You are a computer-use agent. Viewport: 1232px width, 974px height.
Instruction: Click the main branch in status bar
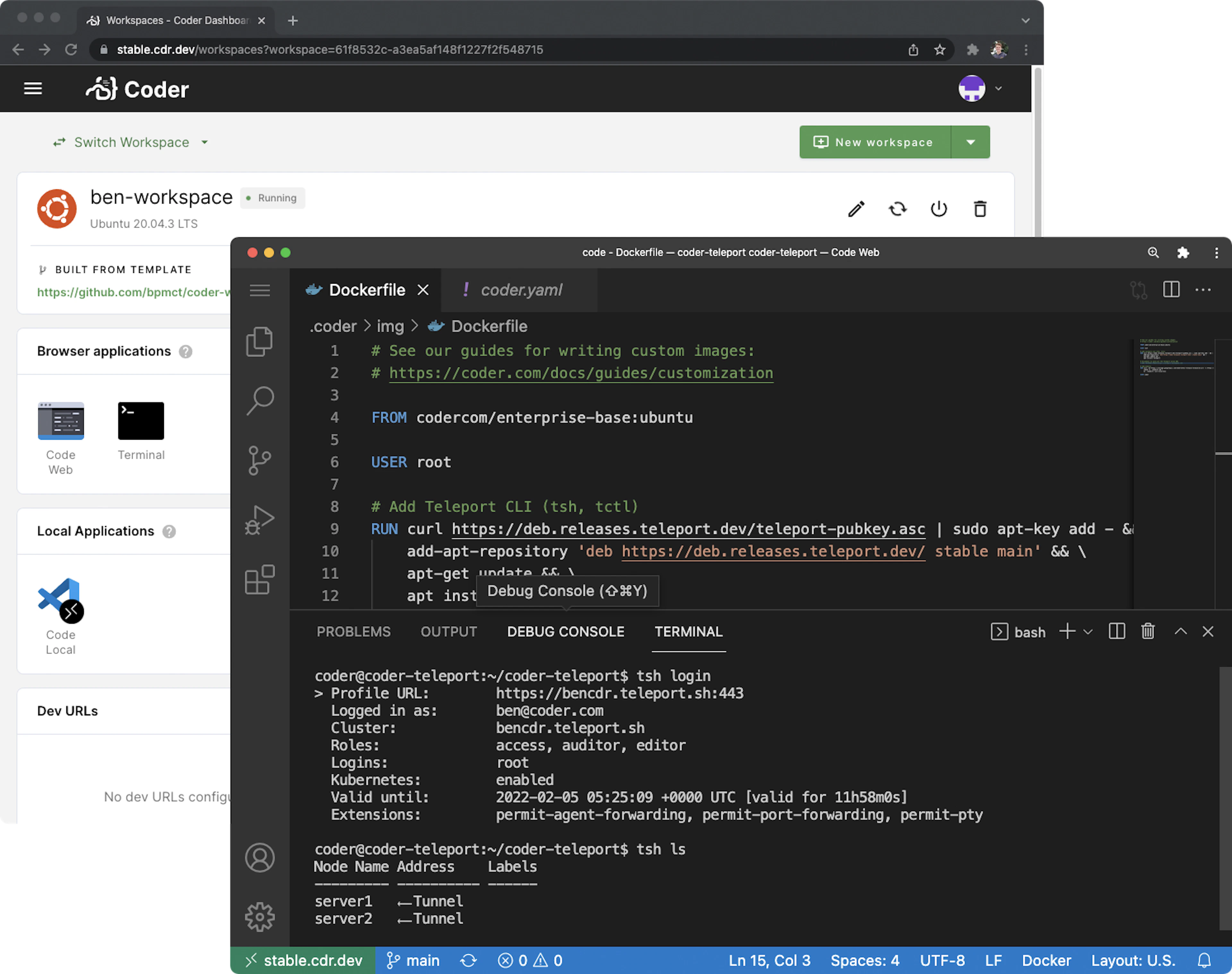click(x=413, y=960)
